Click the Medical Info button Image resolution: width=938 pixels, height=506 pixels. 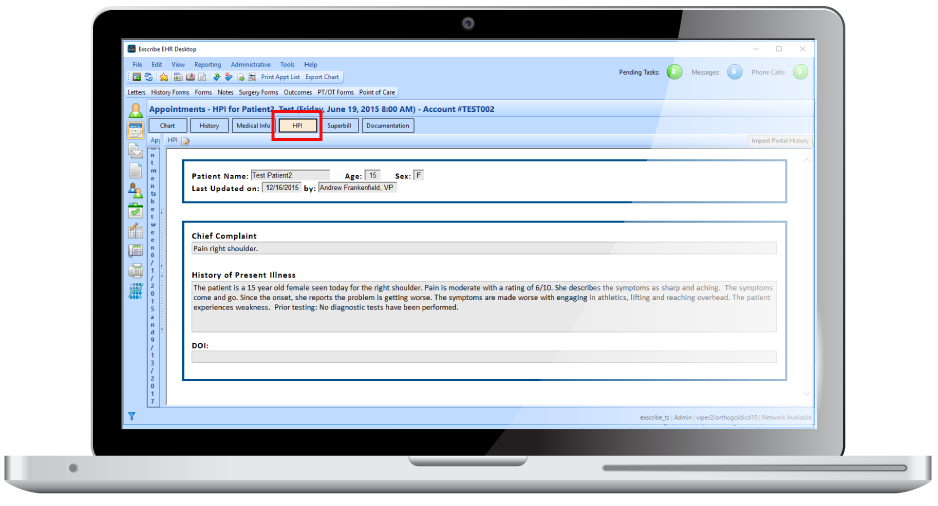(x=252, y=126)
